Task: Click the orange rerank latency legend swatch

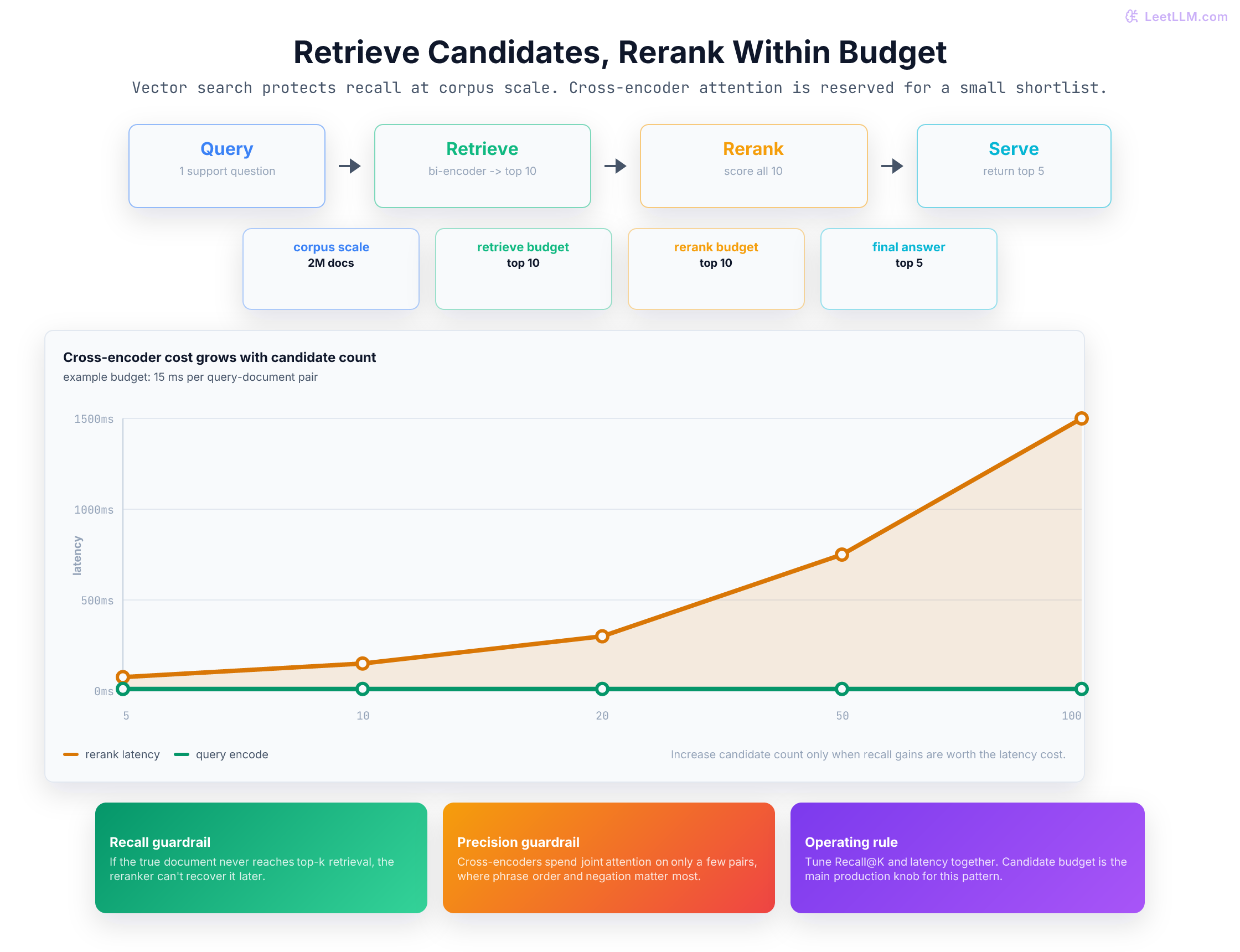Action: [71, 754]
